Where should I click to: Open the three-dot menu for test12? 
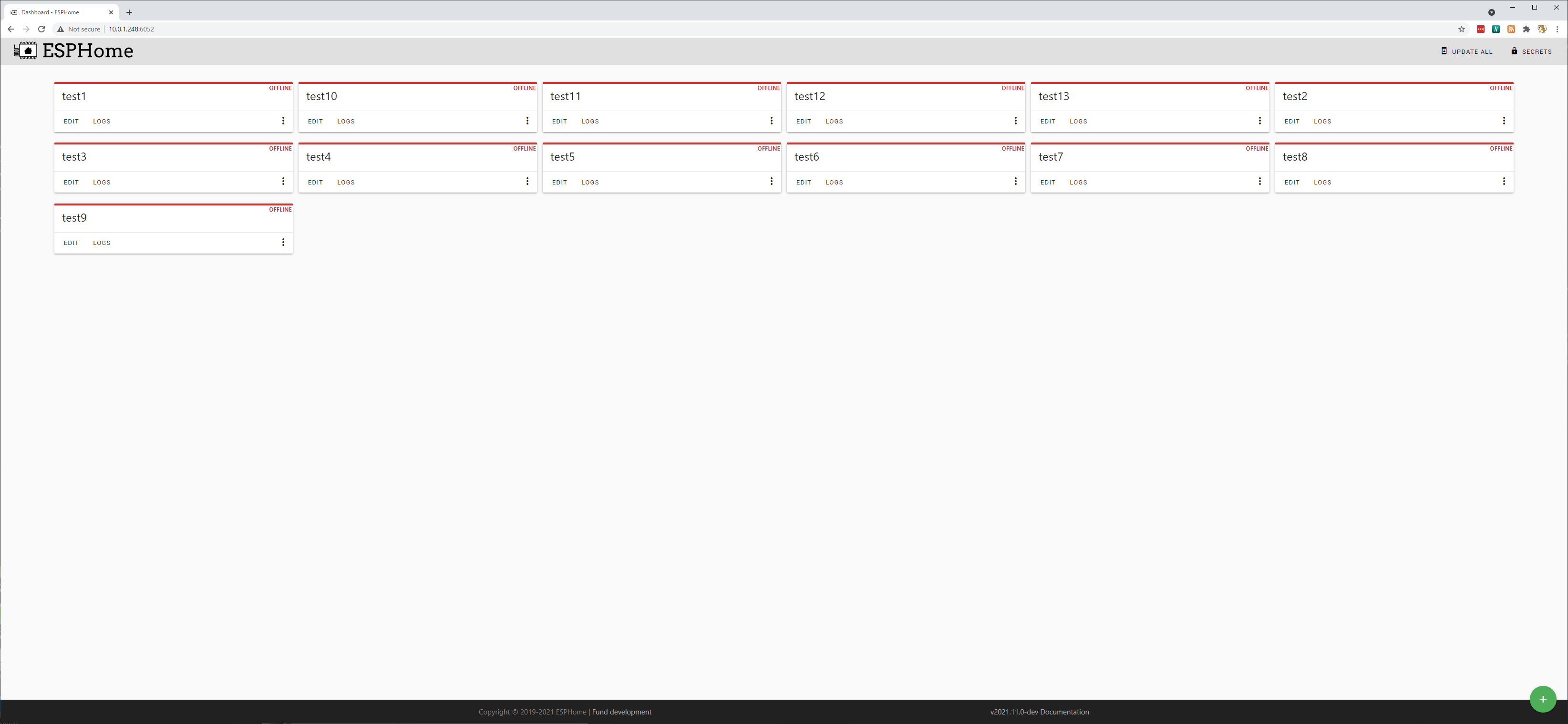(1015, 121)
